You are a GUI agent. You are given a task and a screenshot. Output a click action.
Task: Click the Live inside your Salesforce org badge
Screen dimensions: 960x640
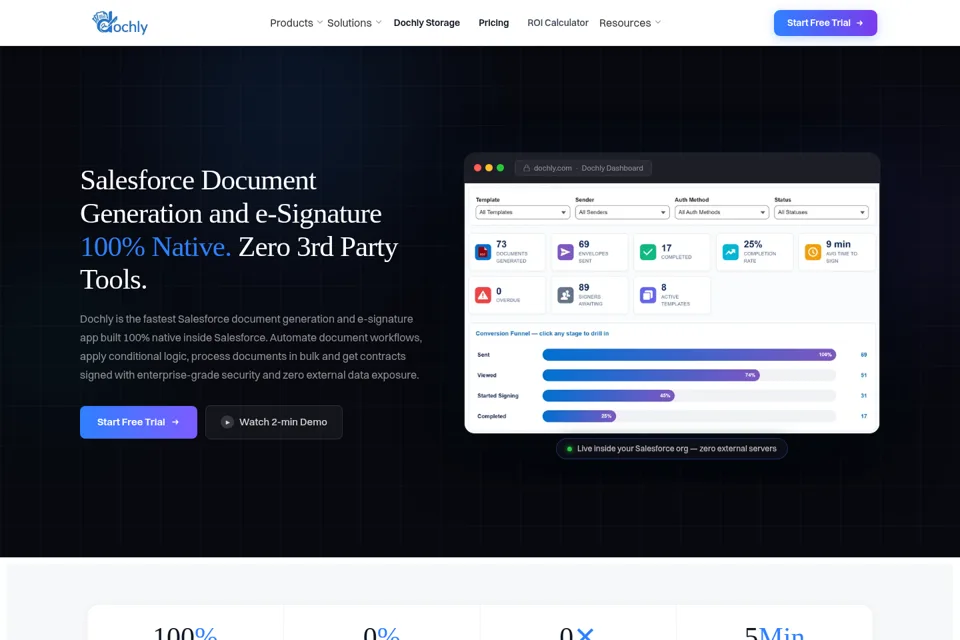(672, 449)
